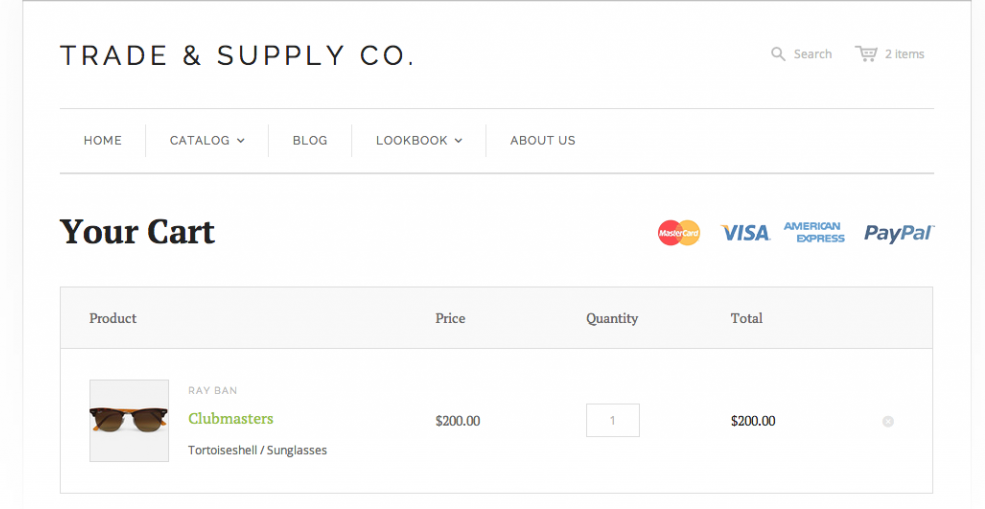Screen dimensions: 985x509
Task: Click the Trade & Supply Co. logo
Action: (x=237, y=56)
